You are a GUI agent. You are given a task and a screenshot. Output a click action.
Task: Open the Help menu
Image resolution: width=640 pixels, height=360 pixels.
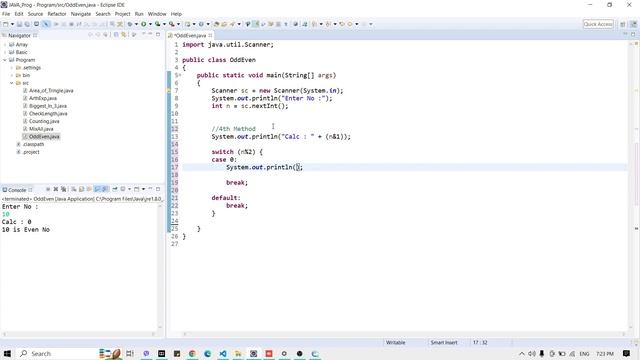pyautogui.click(x=176, y=14)
